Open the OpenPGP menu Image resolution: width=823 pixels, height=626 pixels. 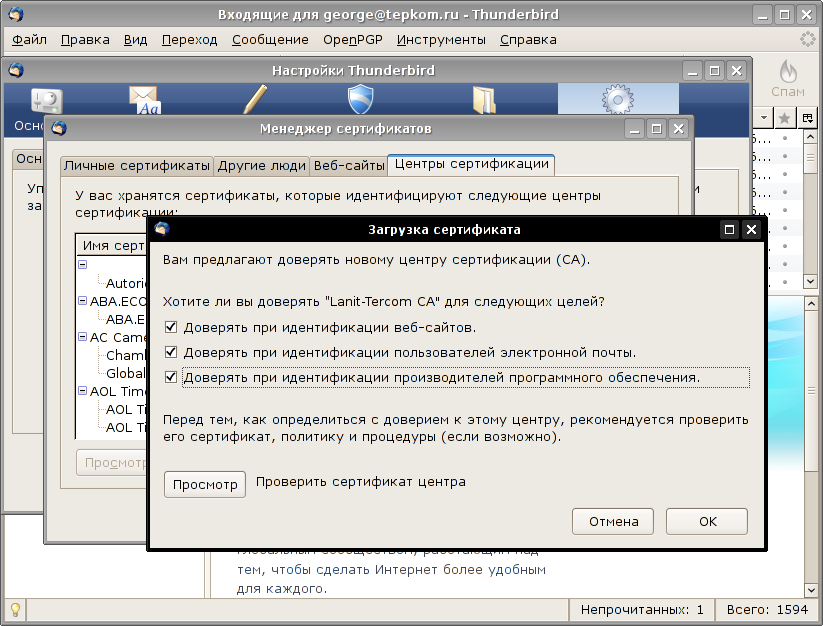pyautogui.click(x=353, y=40)
